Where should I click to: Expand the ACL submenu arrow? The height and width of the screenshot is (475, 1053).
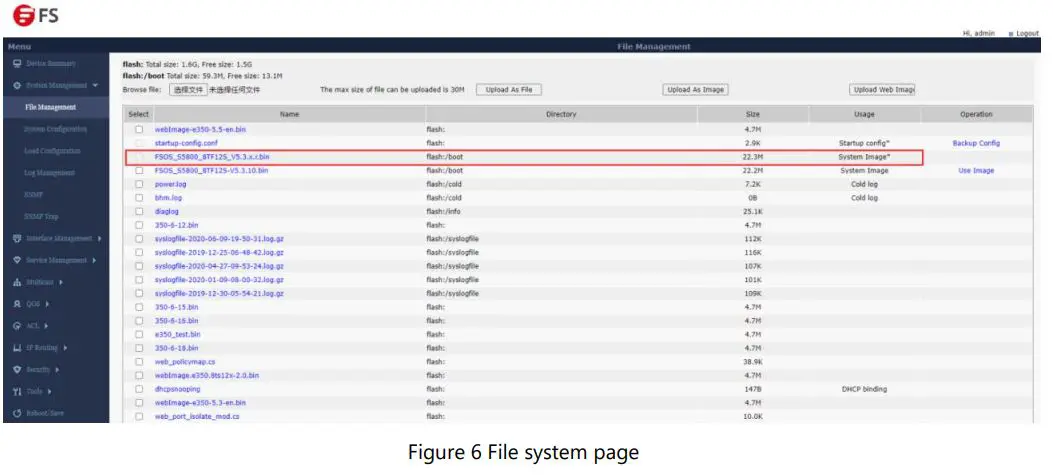[46, 326]
